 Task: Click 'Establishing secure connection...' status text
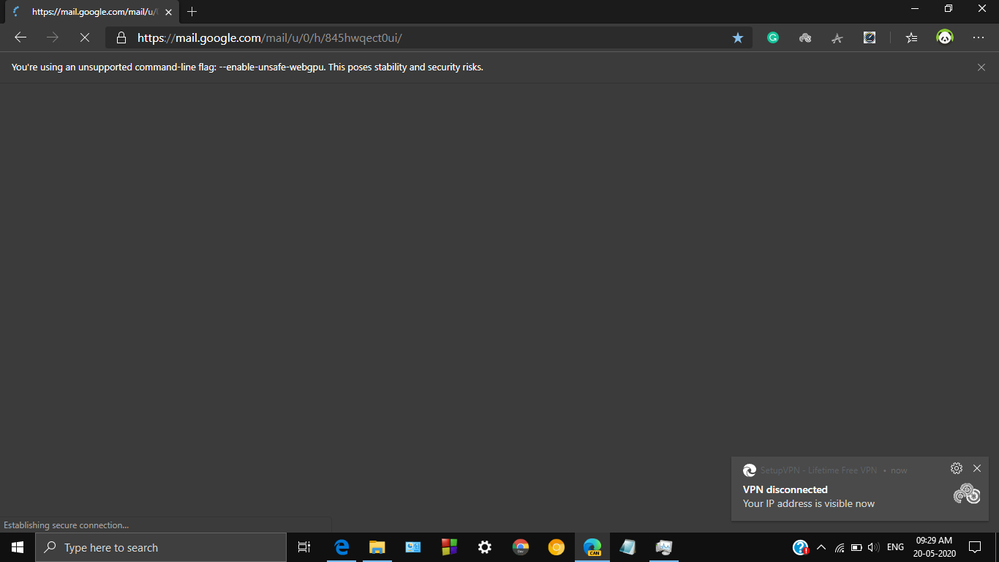point(66,525)
